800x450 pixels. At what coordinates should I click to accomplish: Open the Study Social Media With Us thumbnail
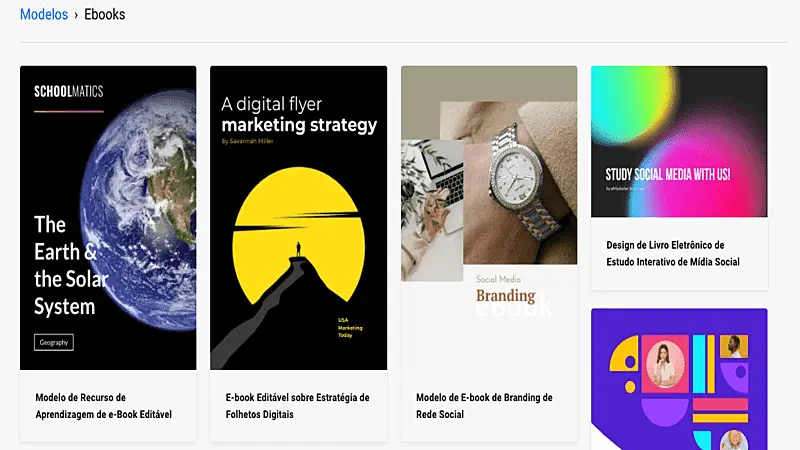(679, 141)
